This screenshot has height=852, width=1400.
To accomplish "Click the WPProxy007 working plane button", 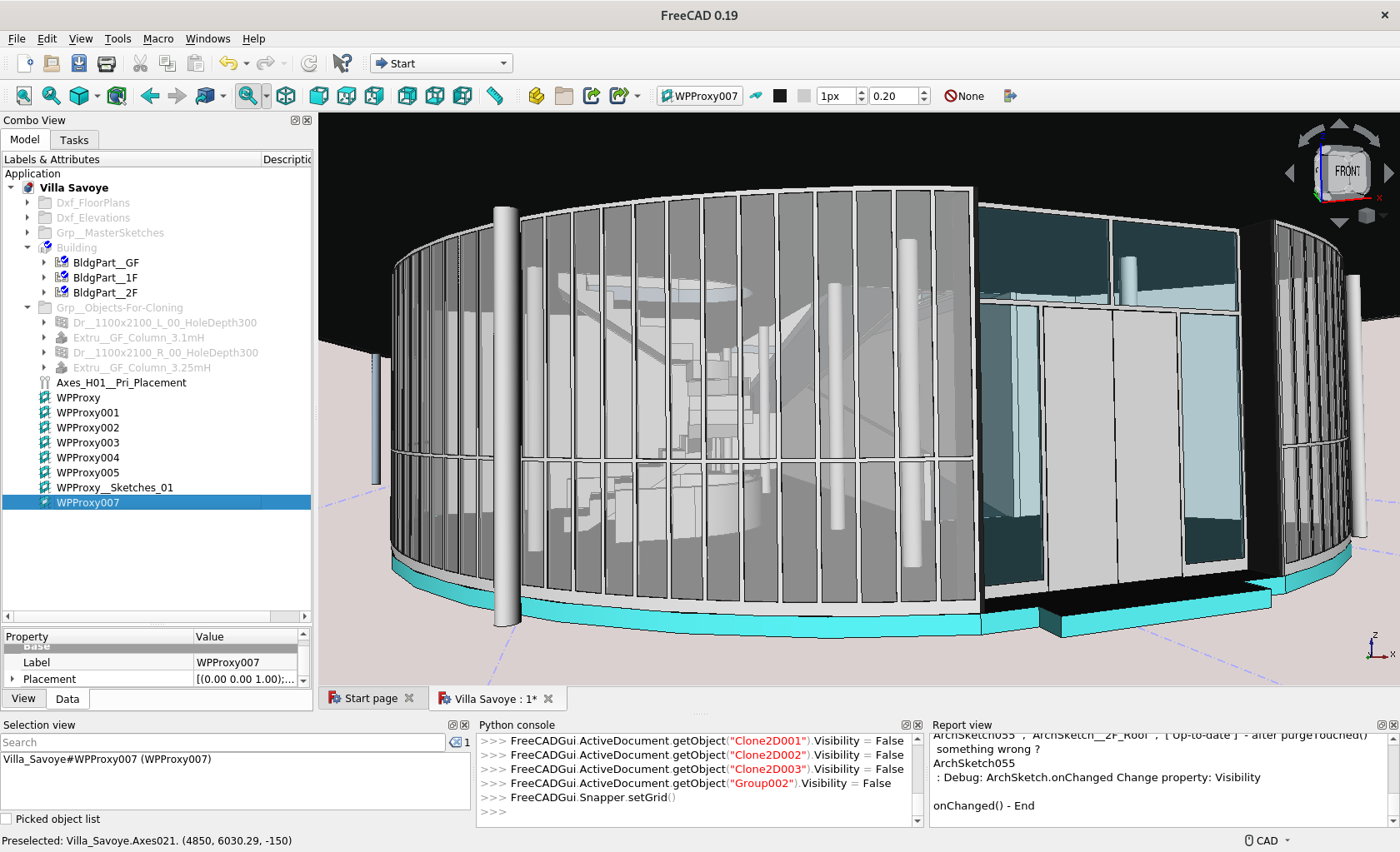I will [x=700, y=96].
